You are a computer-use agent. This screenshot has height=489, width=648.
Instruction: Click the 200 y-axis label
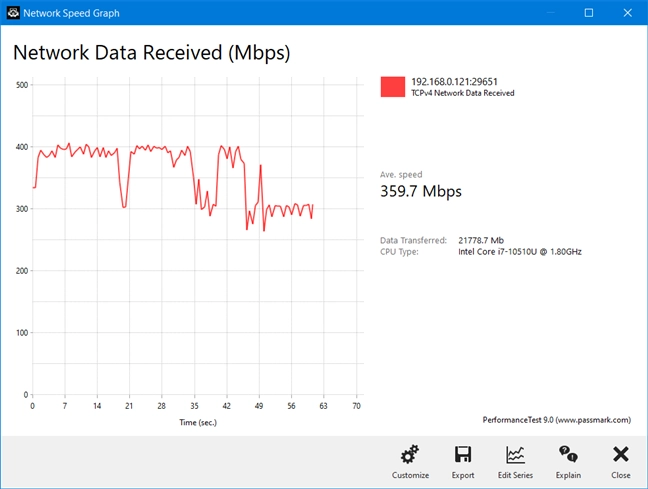coord(22,271)
